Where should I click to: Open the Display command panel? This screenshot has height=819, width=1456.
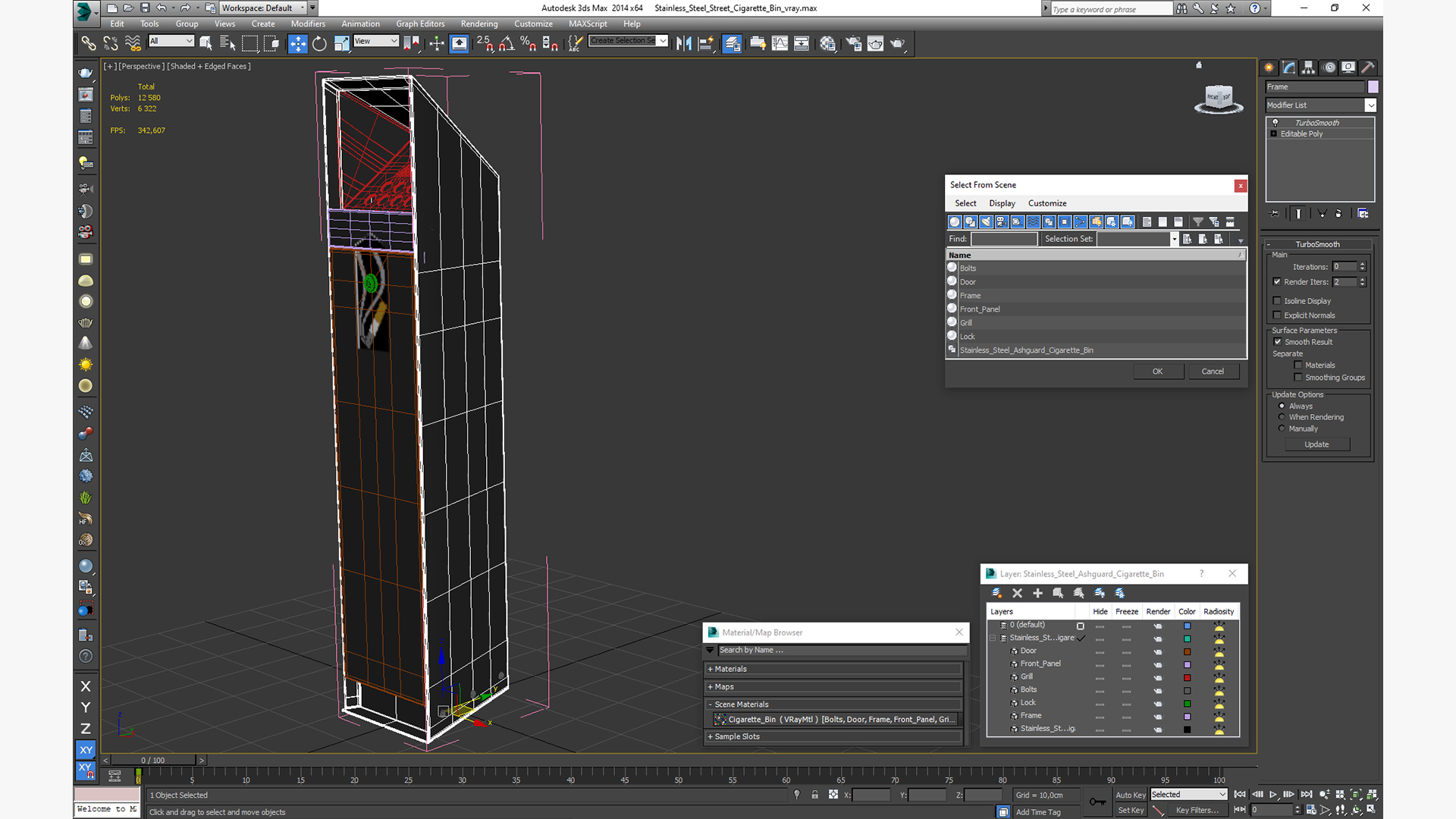pyautogui.click(x=1348, y=67)
